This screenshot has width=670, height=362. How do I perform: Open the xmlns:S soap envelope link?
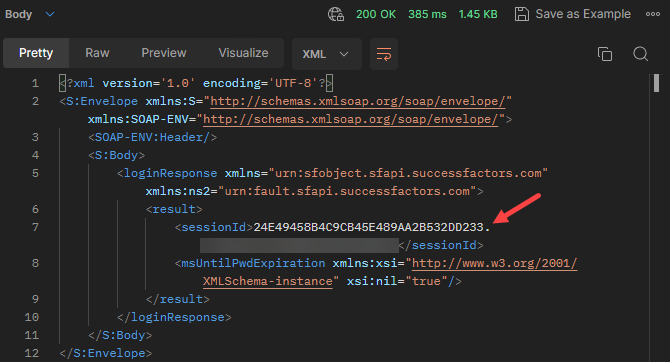click(358, 101)
